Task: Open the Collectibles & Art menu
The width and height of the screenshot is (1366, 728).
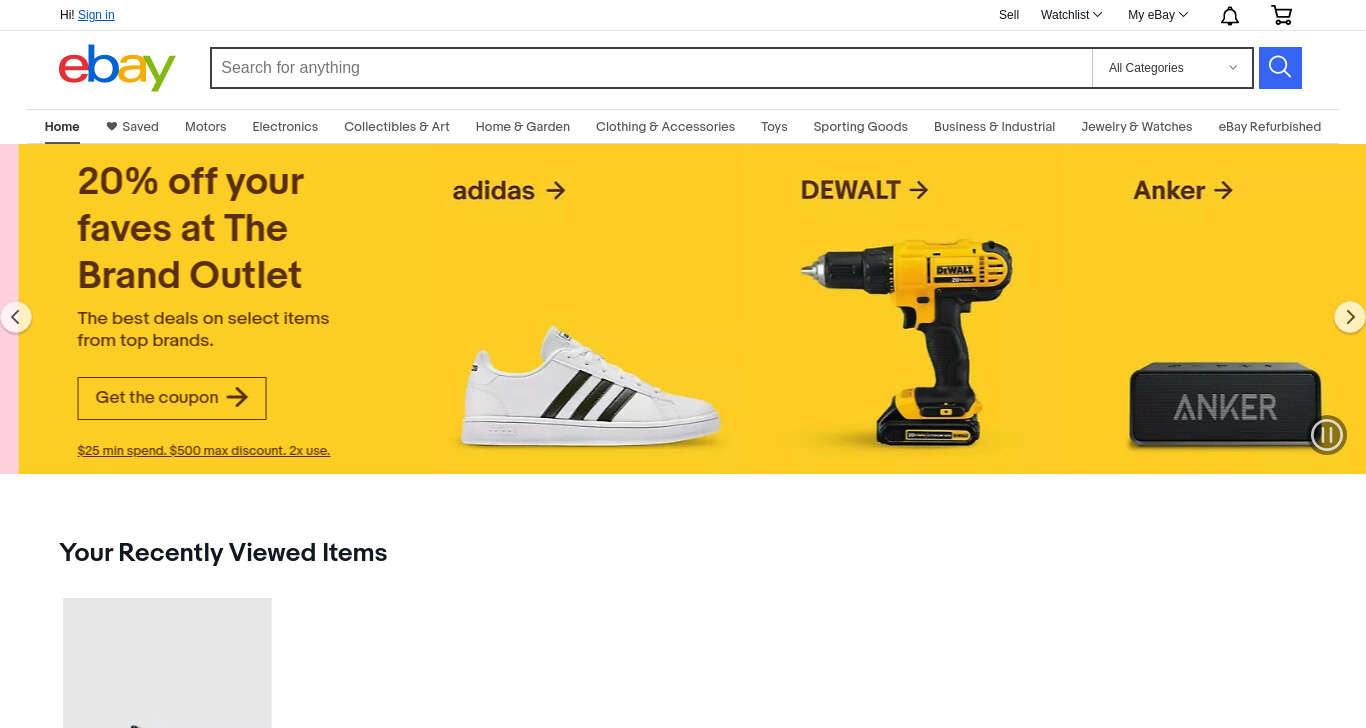Action: (x=397, y=127)
